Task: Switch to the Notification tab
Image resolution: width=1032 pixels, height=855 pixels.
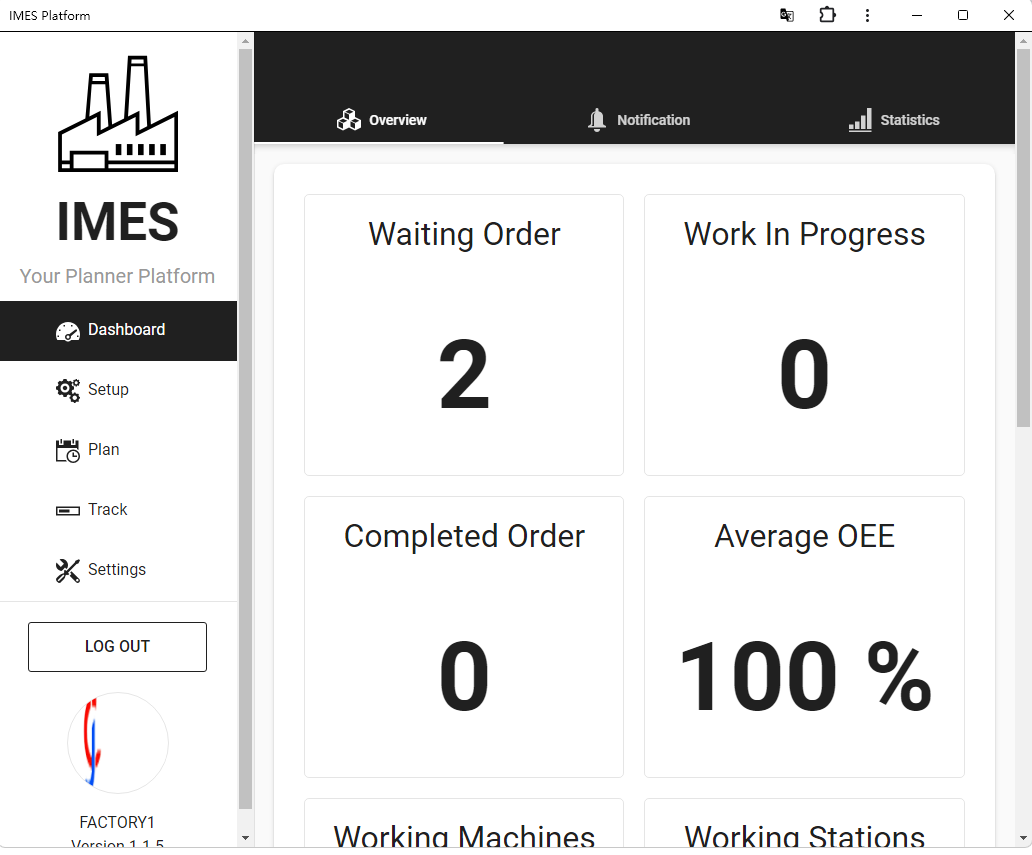Action: pos(639,120)
